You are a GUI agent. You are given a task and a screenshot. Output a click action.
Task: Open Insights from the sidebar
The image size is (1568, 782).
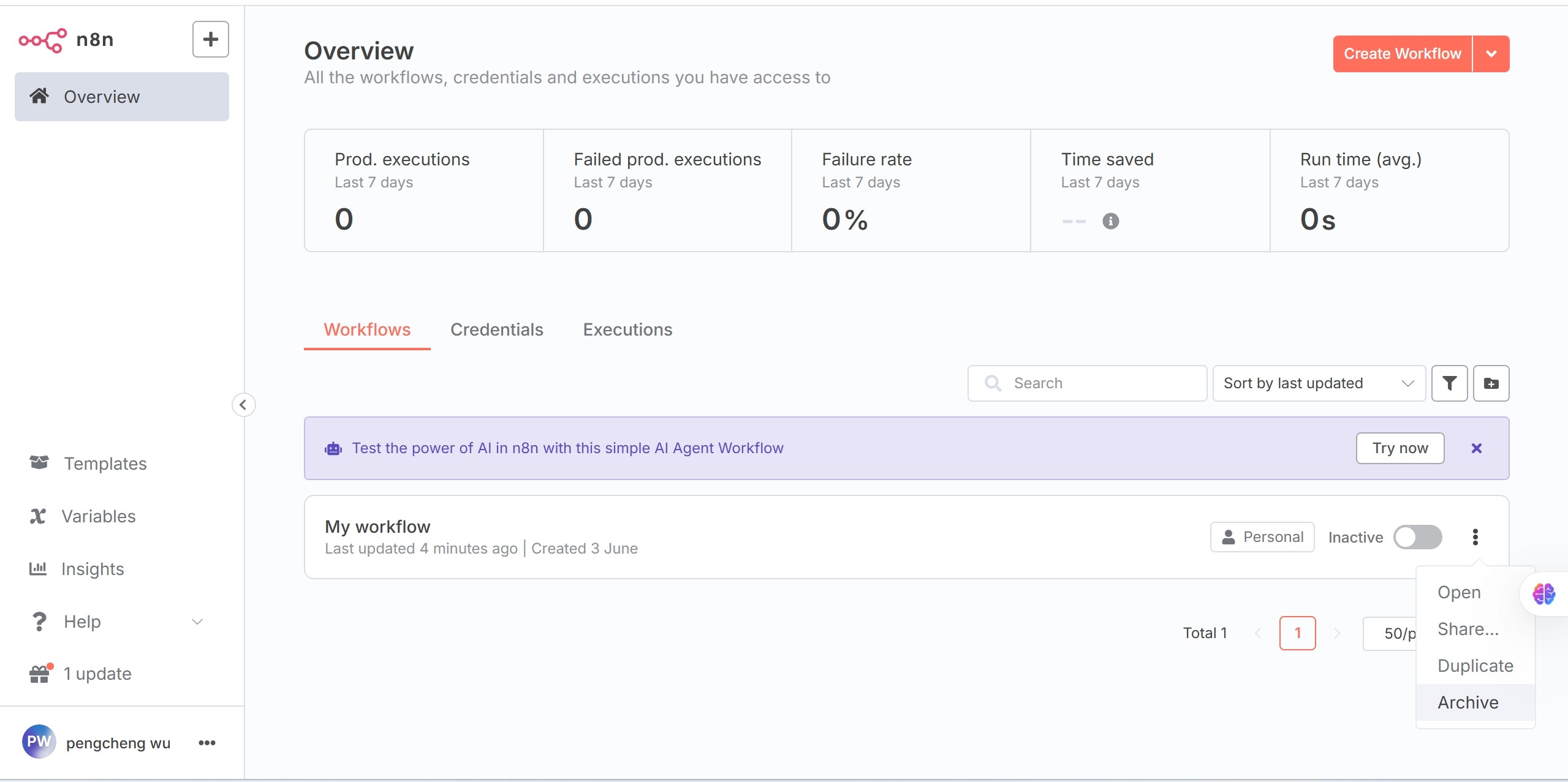click(x=93, y=569)
